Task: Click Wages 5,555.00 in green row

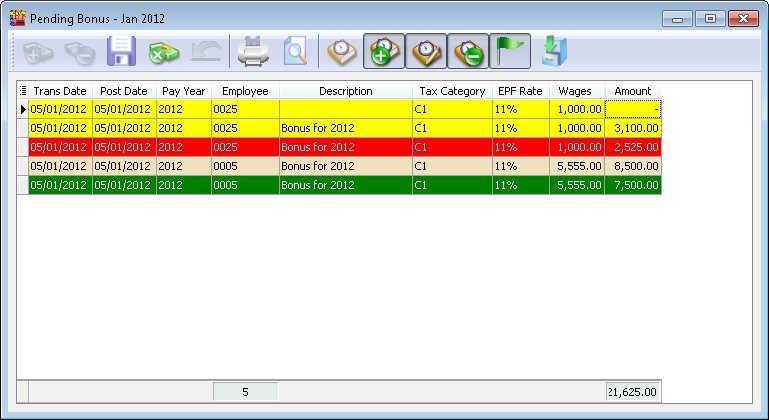Action: pos(577,185)
